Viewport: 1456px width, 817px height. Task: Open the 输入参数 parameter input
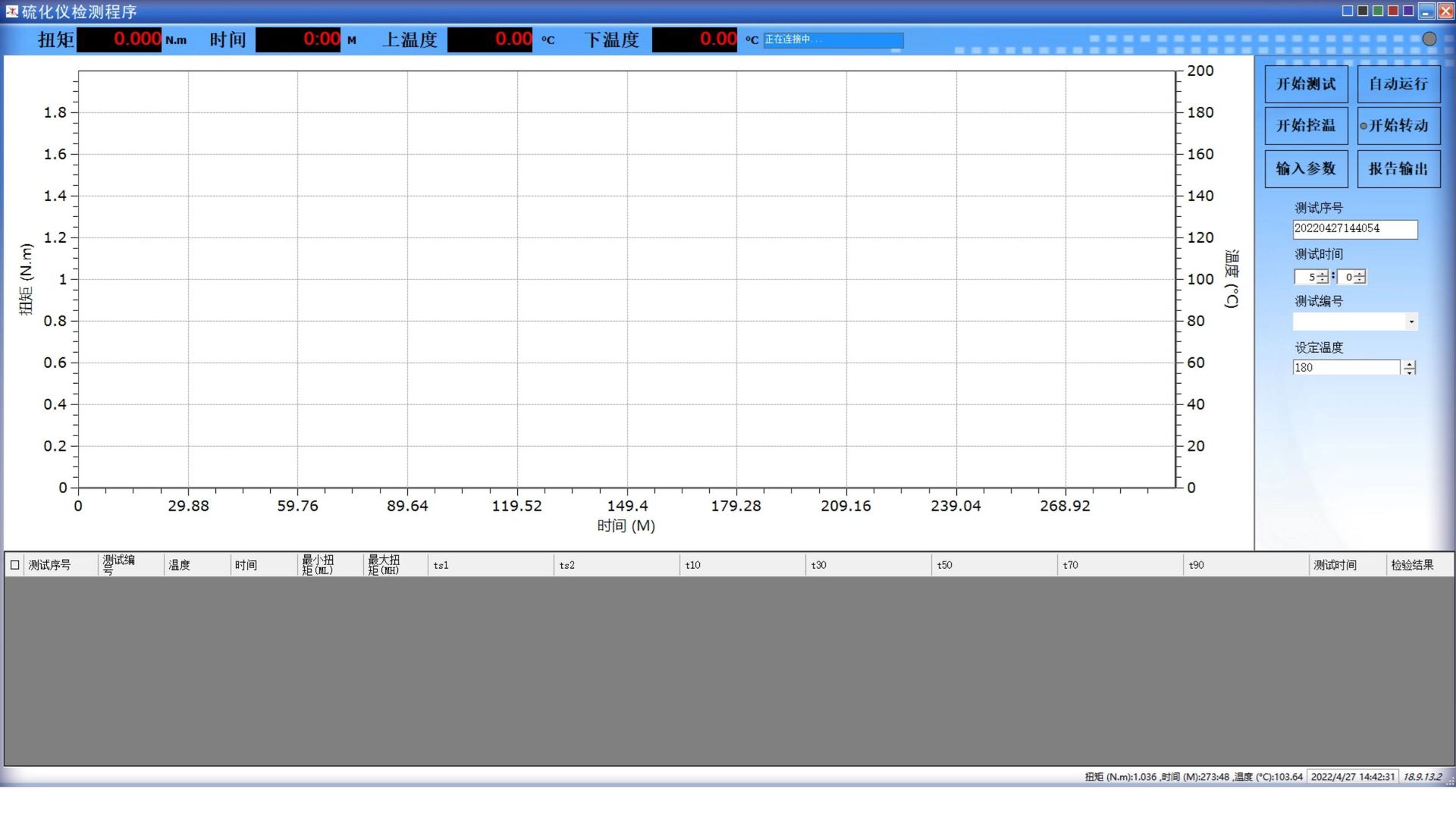tap(1306, 168)
